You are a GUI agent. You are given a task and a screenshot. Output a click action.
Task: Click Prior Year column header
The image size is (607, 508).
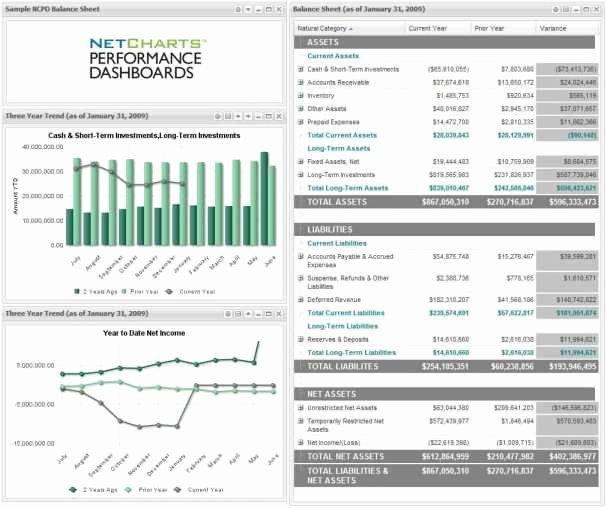pos(504,28)
